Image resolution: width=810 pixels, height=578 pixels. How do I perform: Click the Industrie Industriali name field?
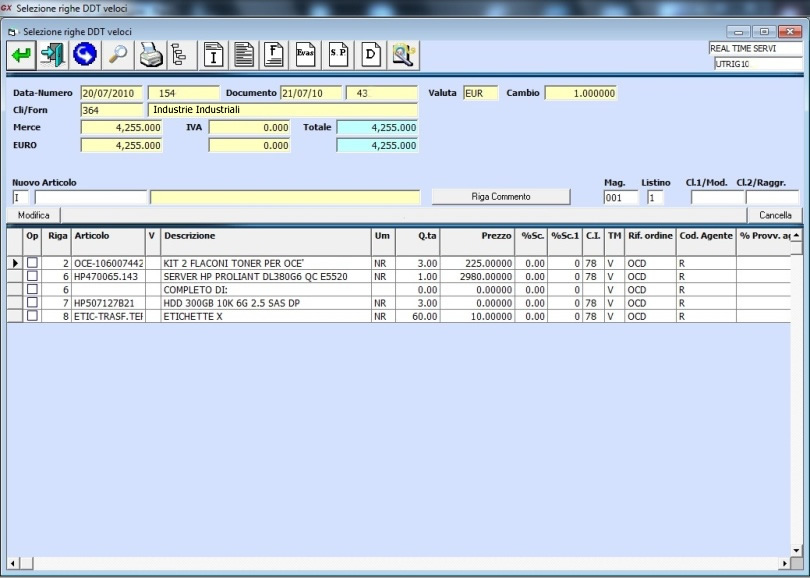[283, 110]
